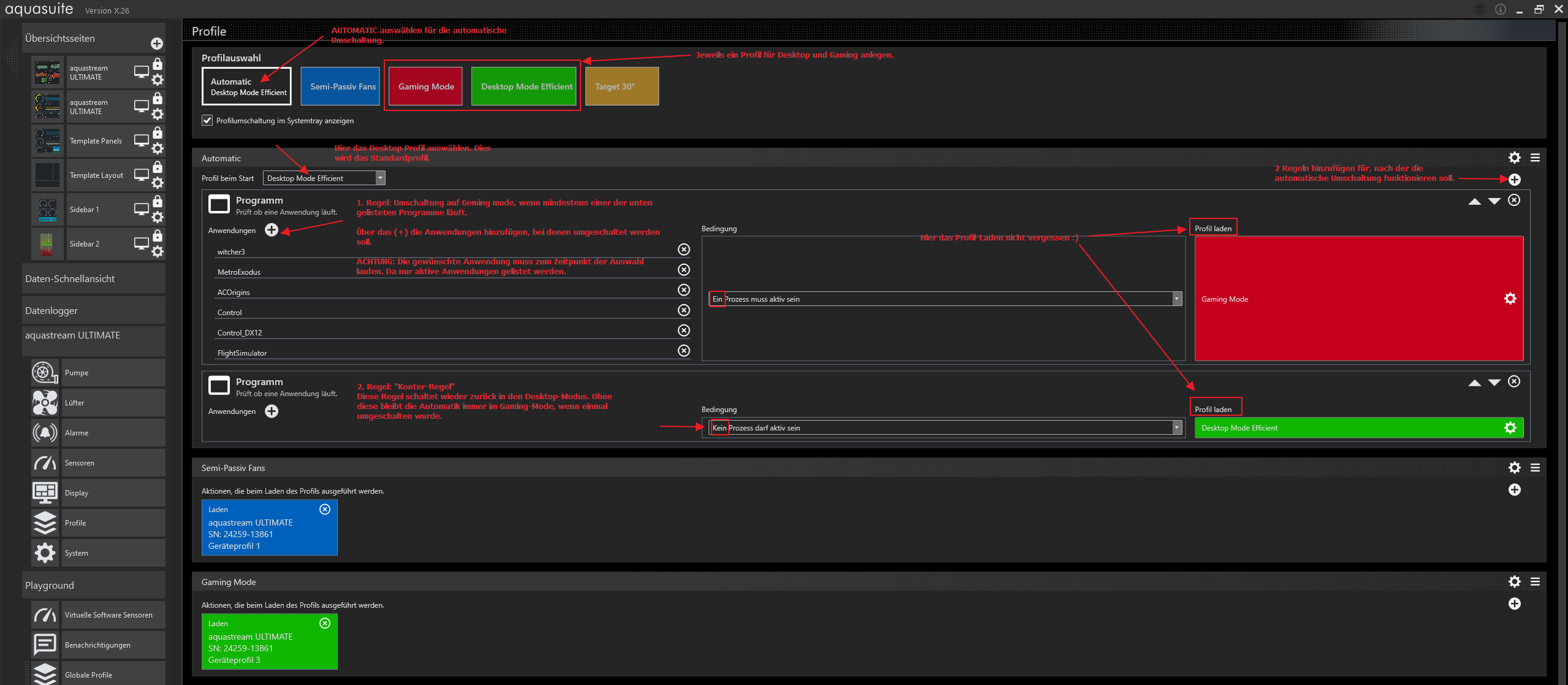Image resolution: width=1568 pixels, height=685 pixels.
Task: Add an overview page with the Übersichtsseiten plus icon
Action: [x=157, y=44]
